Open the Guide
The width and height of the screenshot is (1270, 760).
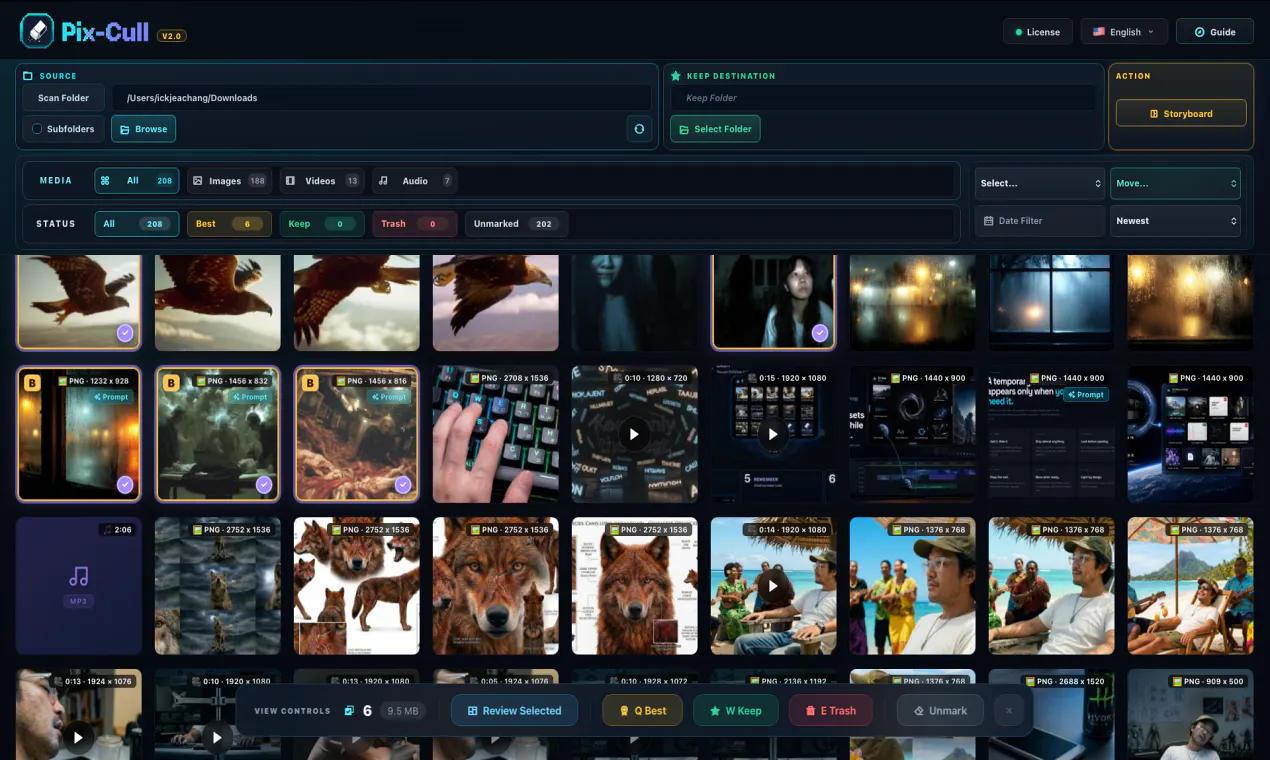(1214, 32)
